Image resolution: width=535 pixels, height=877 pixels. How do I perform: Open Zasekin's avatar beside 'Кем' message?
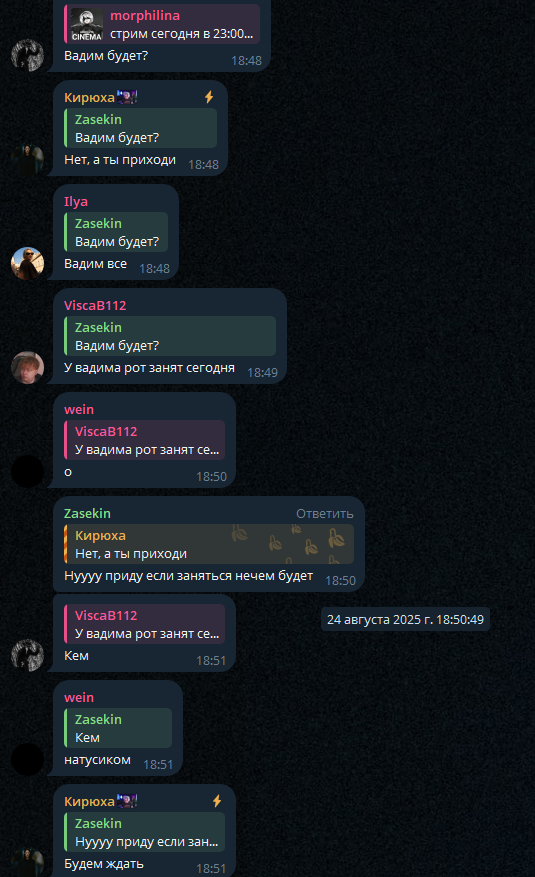tap(27, 655)
